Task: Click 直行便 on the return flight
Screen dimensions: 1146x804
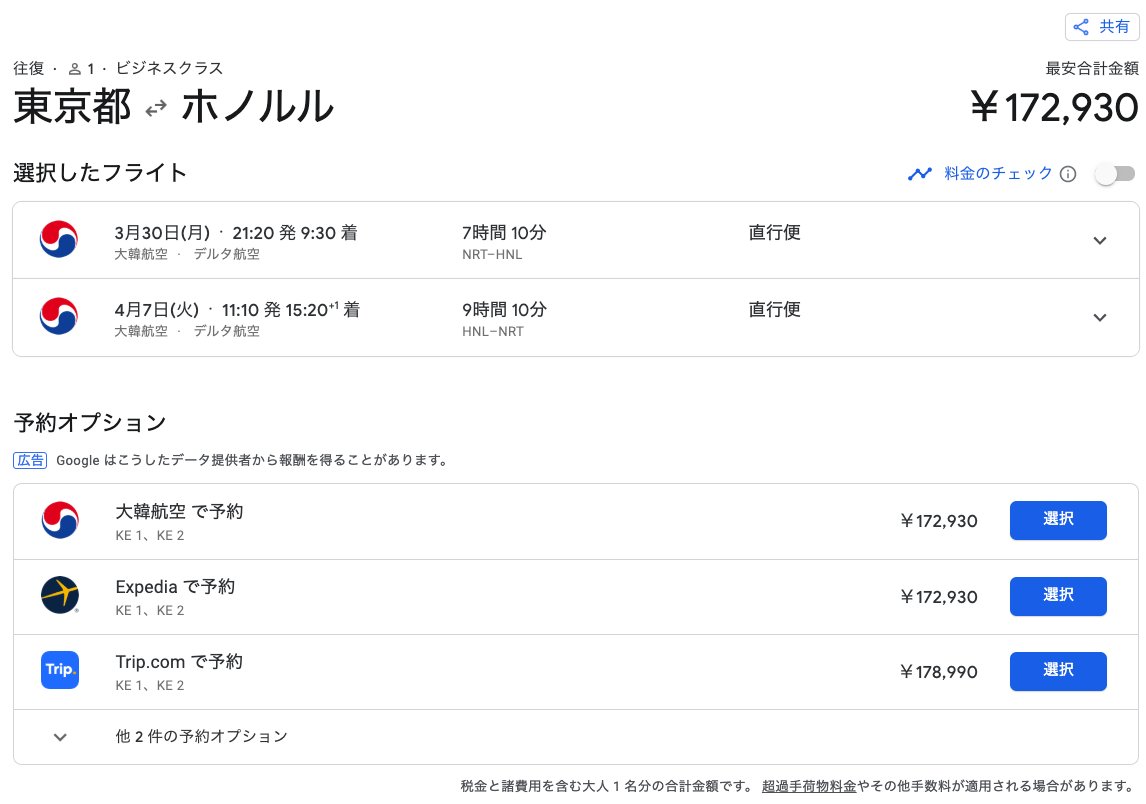Action: 775,310
